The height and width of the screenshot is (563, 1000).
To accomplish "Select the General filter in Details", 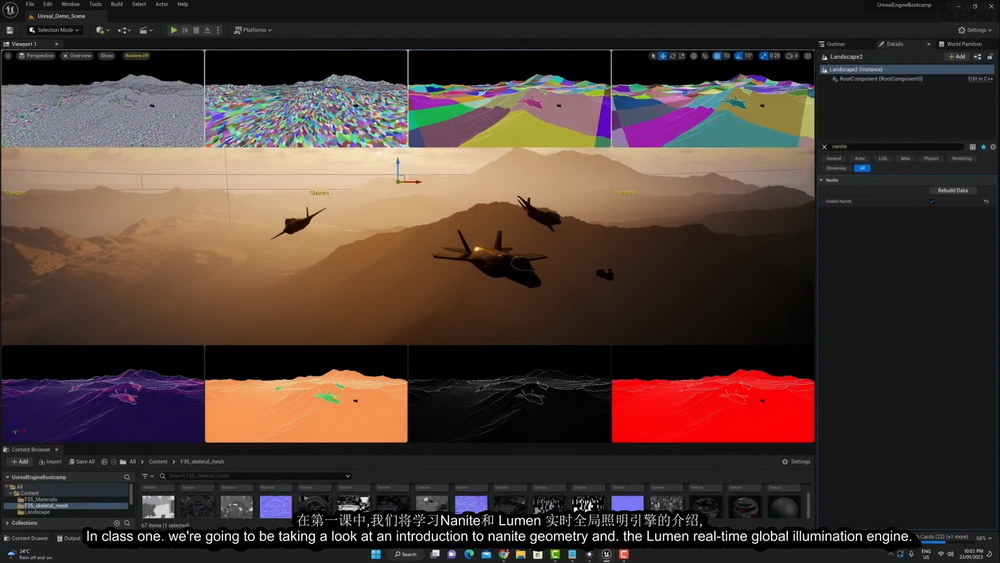I will [834, 159].
